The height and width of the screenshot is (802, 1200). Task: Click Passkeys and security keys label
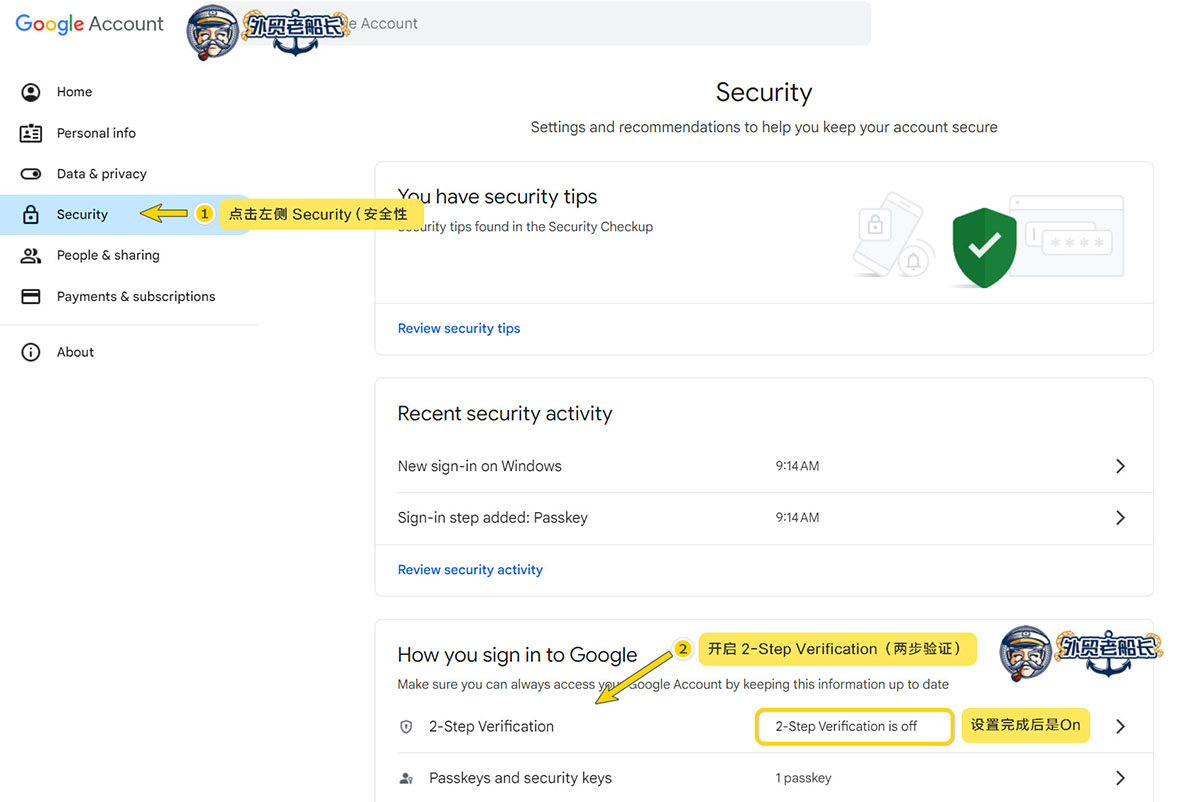520,778
